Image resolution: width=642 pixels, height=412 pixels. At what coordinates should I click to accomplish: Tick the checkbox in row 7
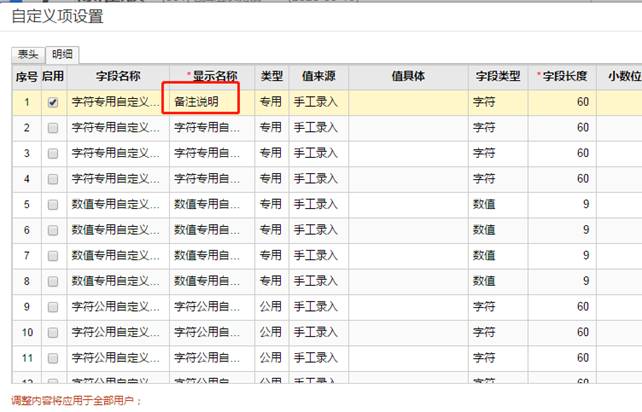tap(53, 256)
